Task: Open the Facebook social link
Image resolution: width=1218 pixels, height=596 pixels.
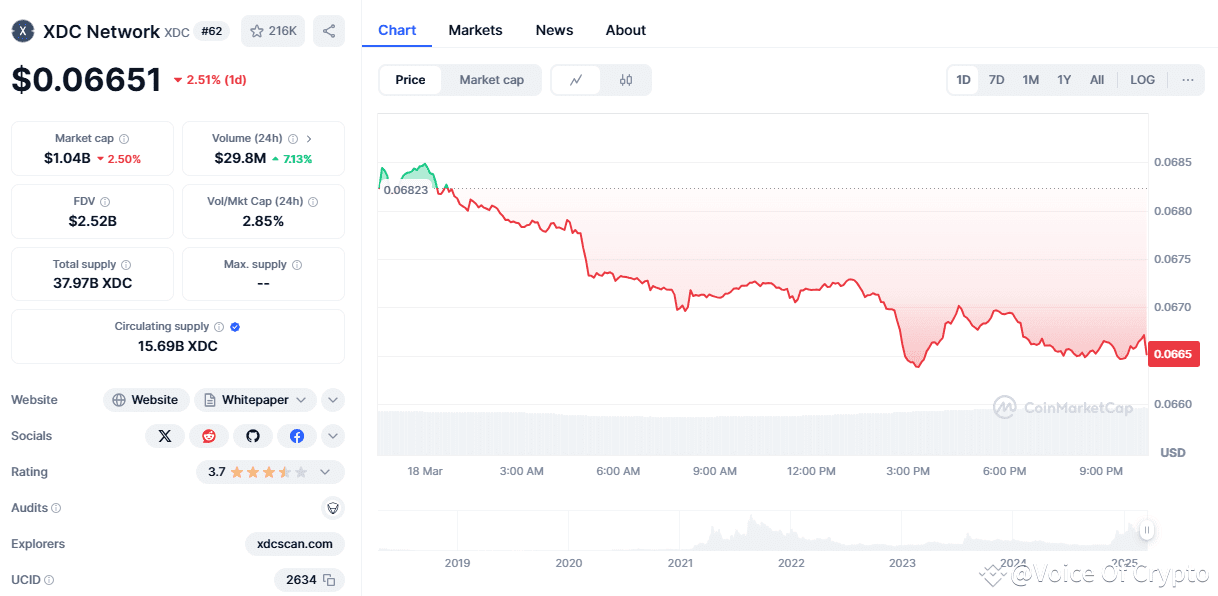Action: (x=297, y=436)
